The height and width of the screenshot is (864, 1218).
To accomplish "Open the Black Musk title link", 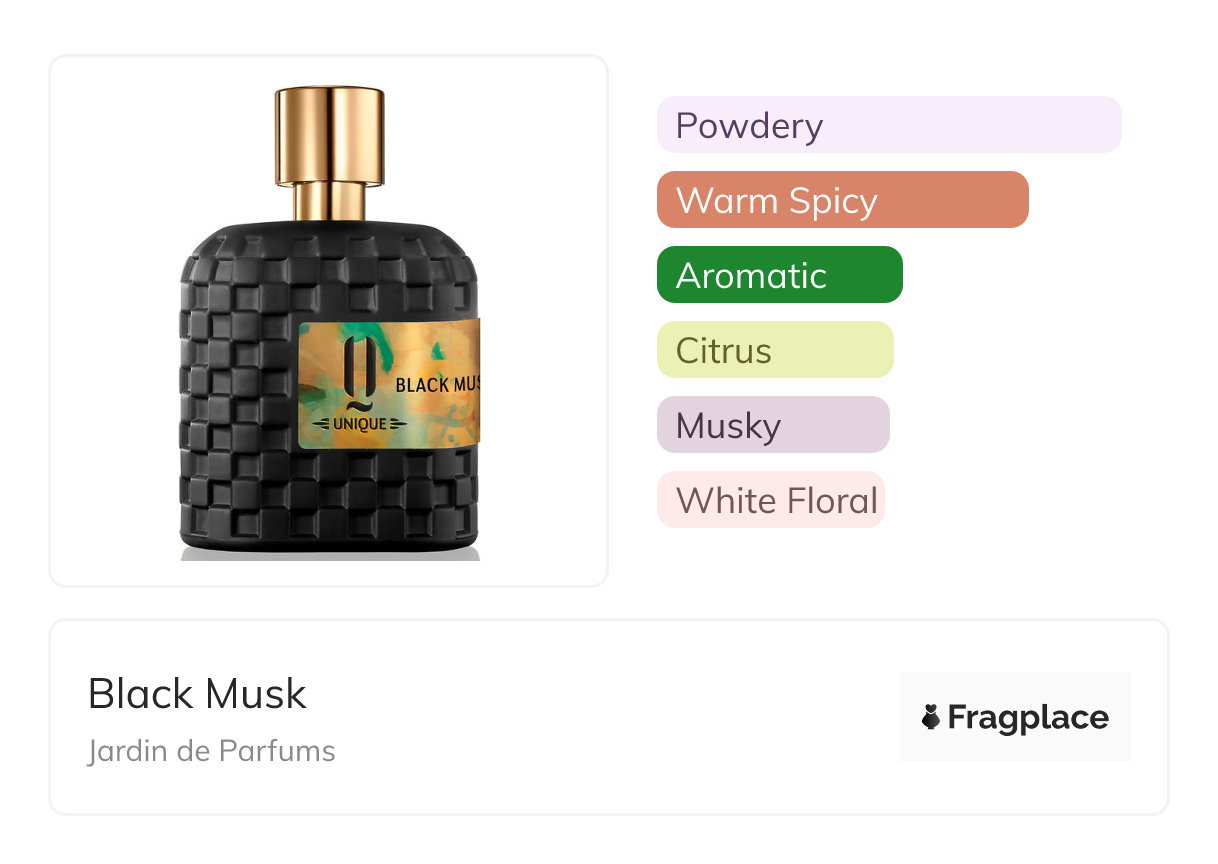I will point(197,693).
